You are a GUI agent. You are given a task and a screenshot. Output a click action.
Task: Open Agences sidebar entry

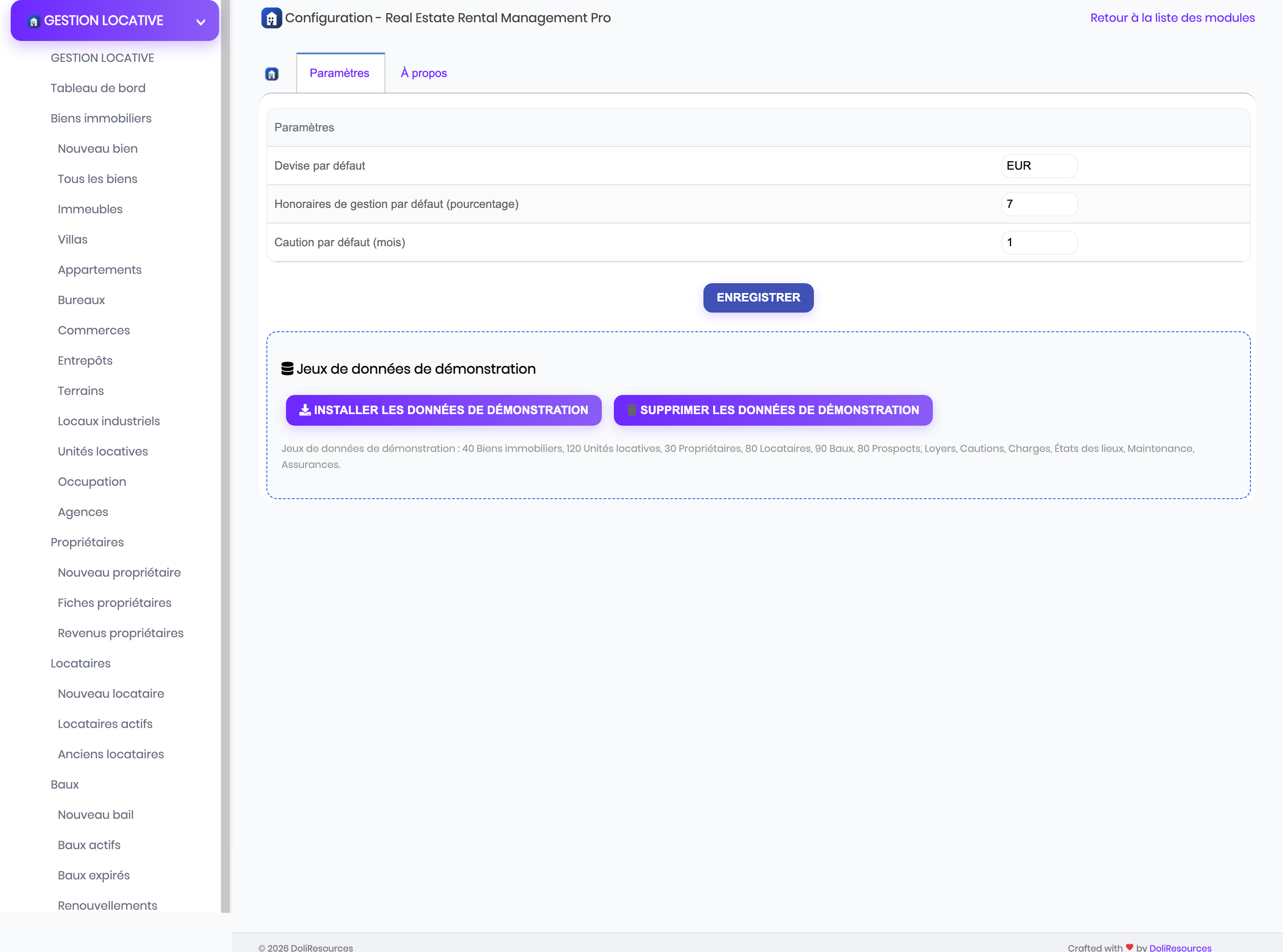(82, 513)
